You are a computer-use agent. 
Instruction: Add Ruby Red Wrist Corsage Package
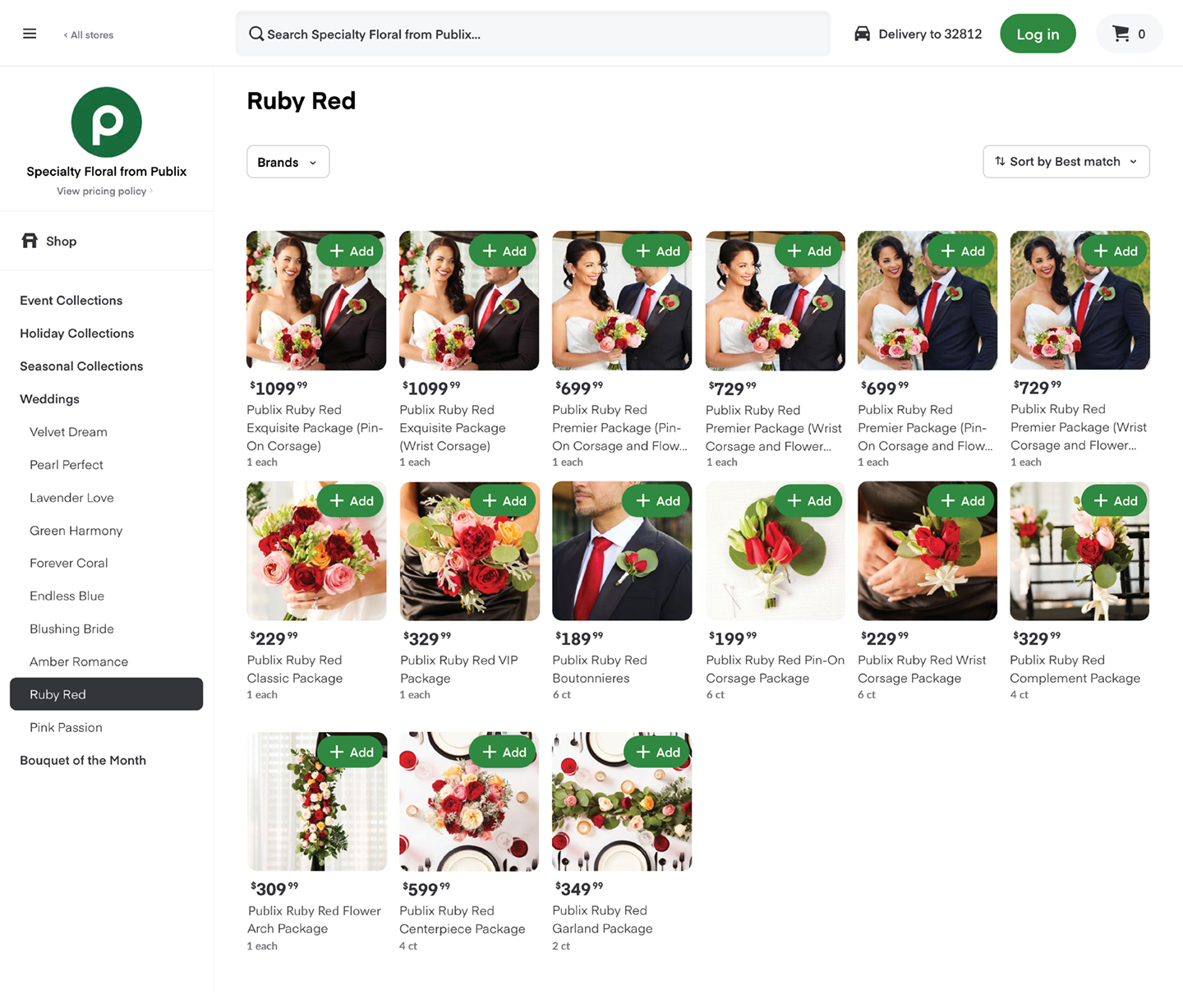pyautogui.click(x=962, y=500)
